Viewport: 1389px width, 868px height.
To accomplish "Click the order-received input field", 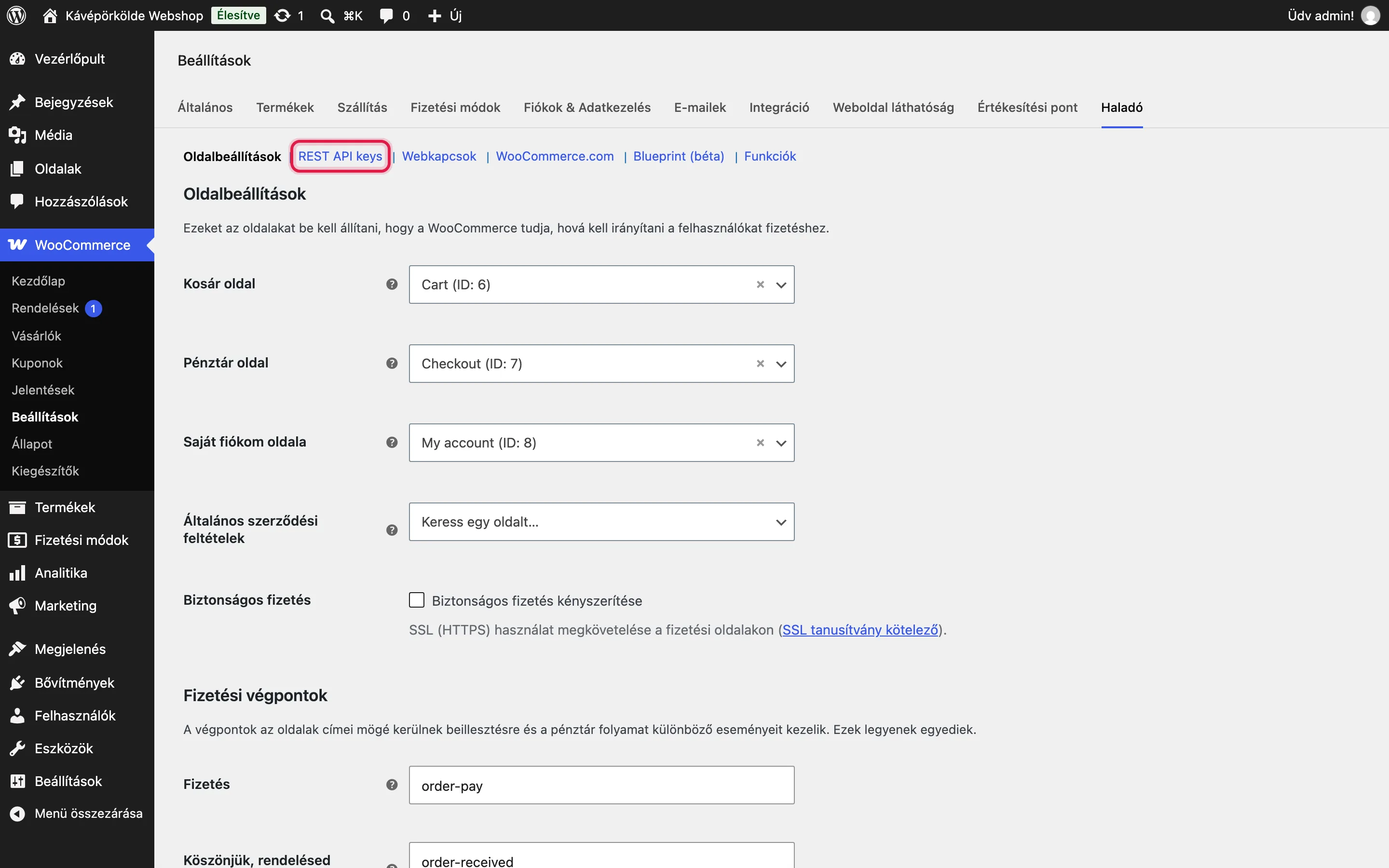I will point(601,855).
